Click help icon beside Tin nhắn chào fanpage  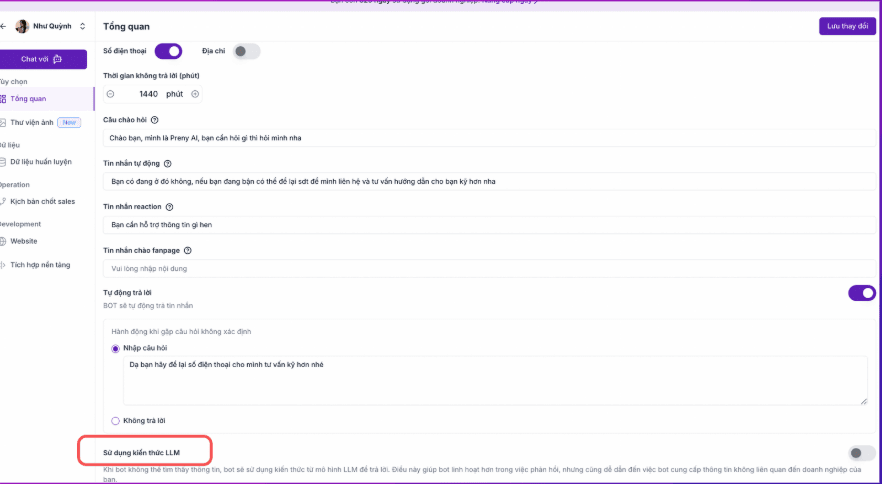tap(187, 250)
